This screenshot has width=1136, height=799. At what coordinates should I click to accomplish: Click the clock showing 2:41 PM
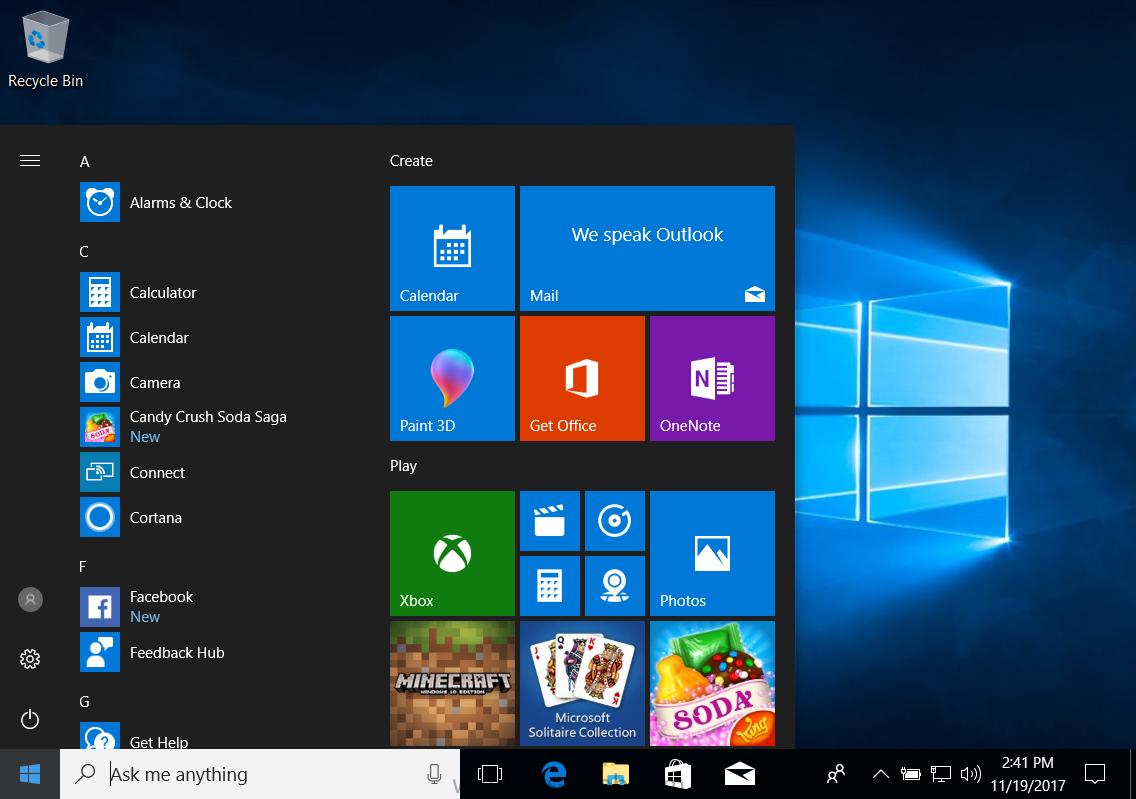coord(1027,774)
